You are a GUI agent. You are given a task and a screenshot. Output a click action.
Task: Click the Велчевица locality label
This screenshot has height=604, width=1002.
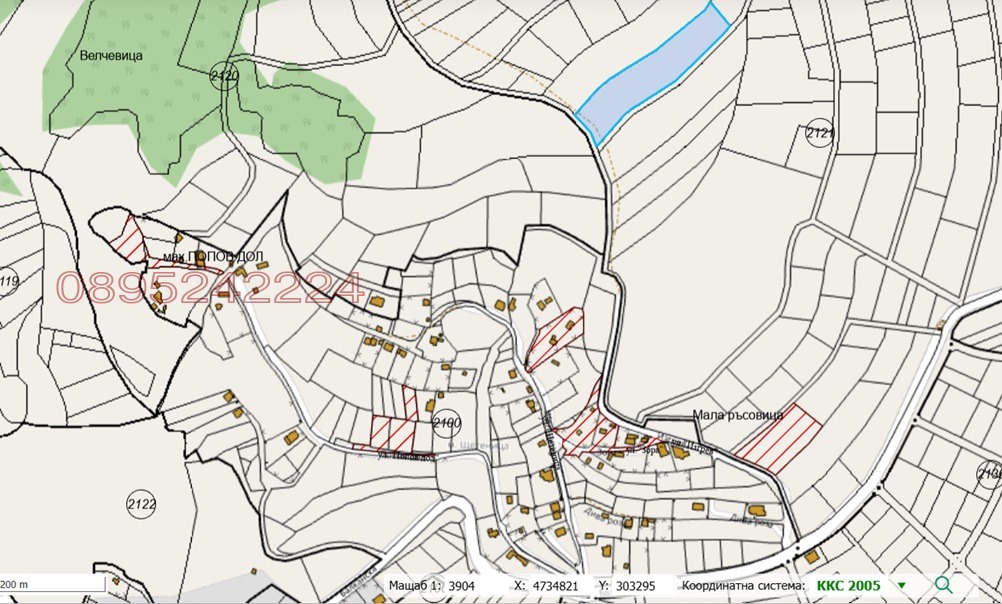[x=111, y=56]
